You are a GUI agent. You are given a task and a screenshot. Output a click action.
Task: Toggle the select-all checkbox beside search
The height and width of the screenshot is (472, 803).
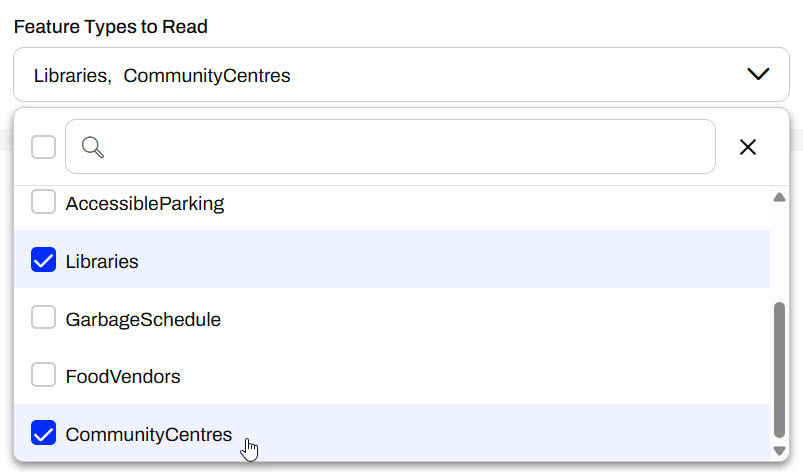tap(43, 147)
